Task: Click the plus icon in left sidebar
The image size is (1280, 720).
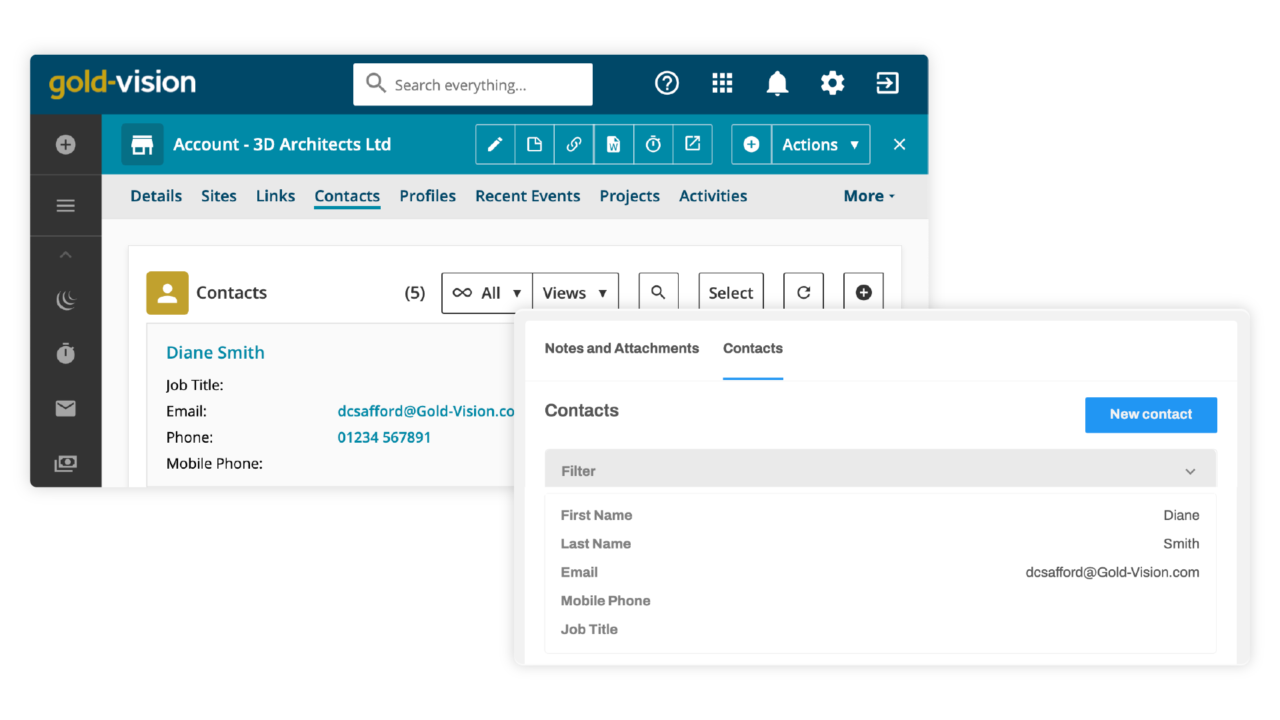Action: click(x=66, y=145)
